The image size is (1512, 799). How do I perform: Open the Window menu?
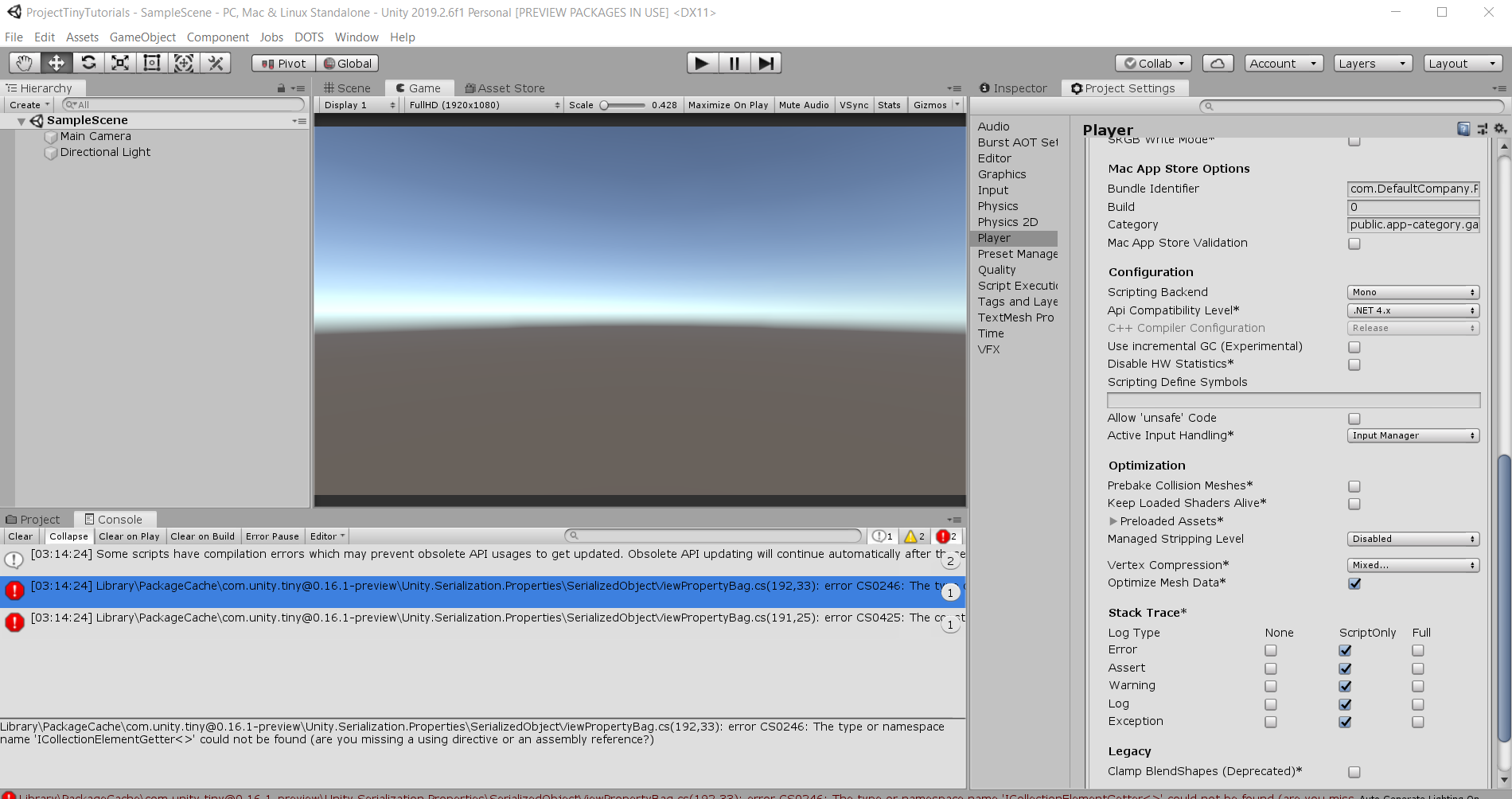click(x=357, y=37)
